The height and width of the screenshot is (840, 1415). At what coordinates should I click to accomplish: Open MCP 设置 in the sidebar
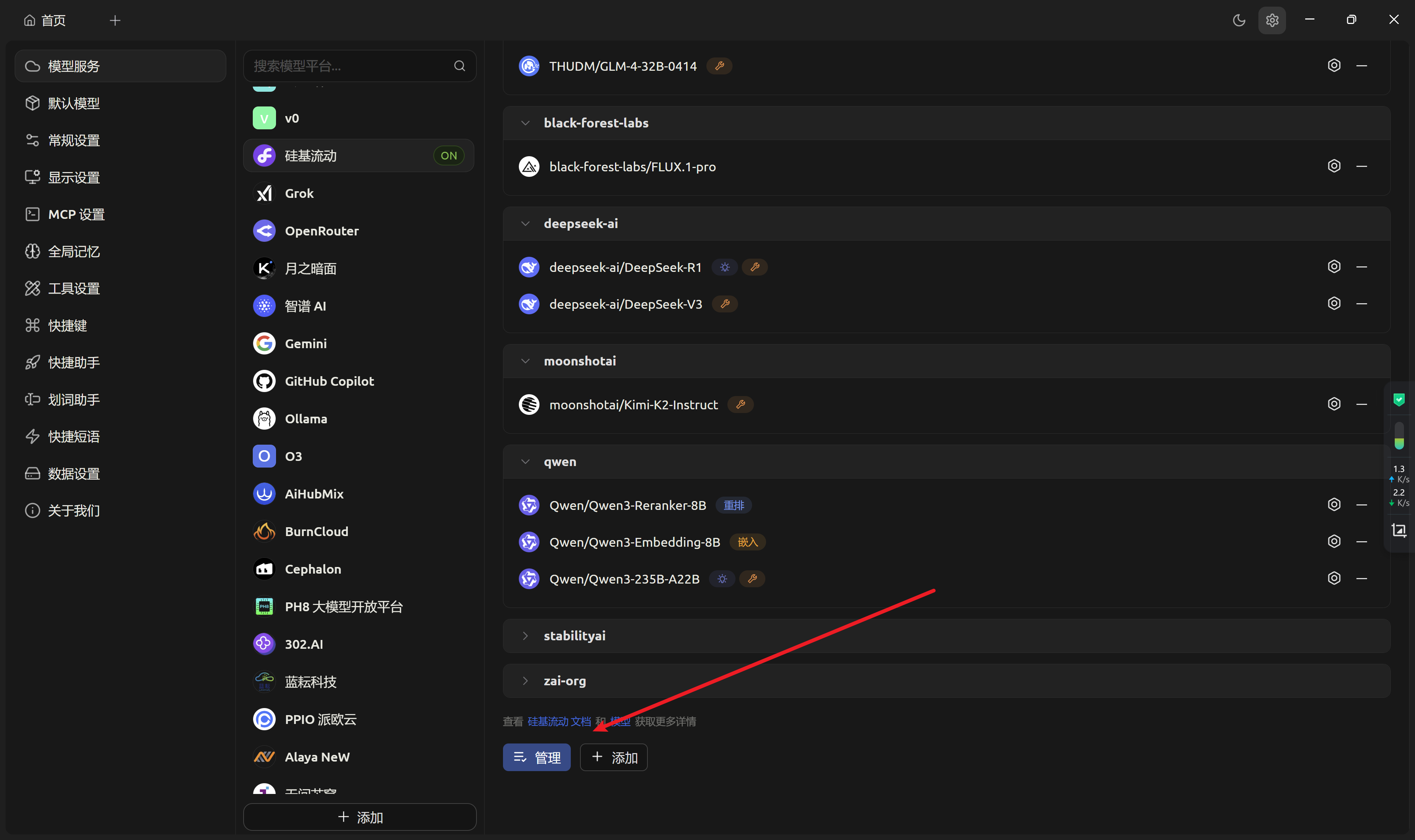tap(76, 214)
